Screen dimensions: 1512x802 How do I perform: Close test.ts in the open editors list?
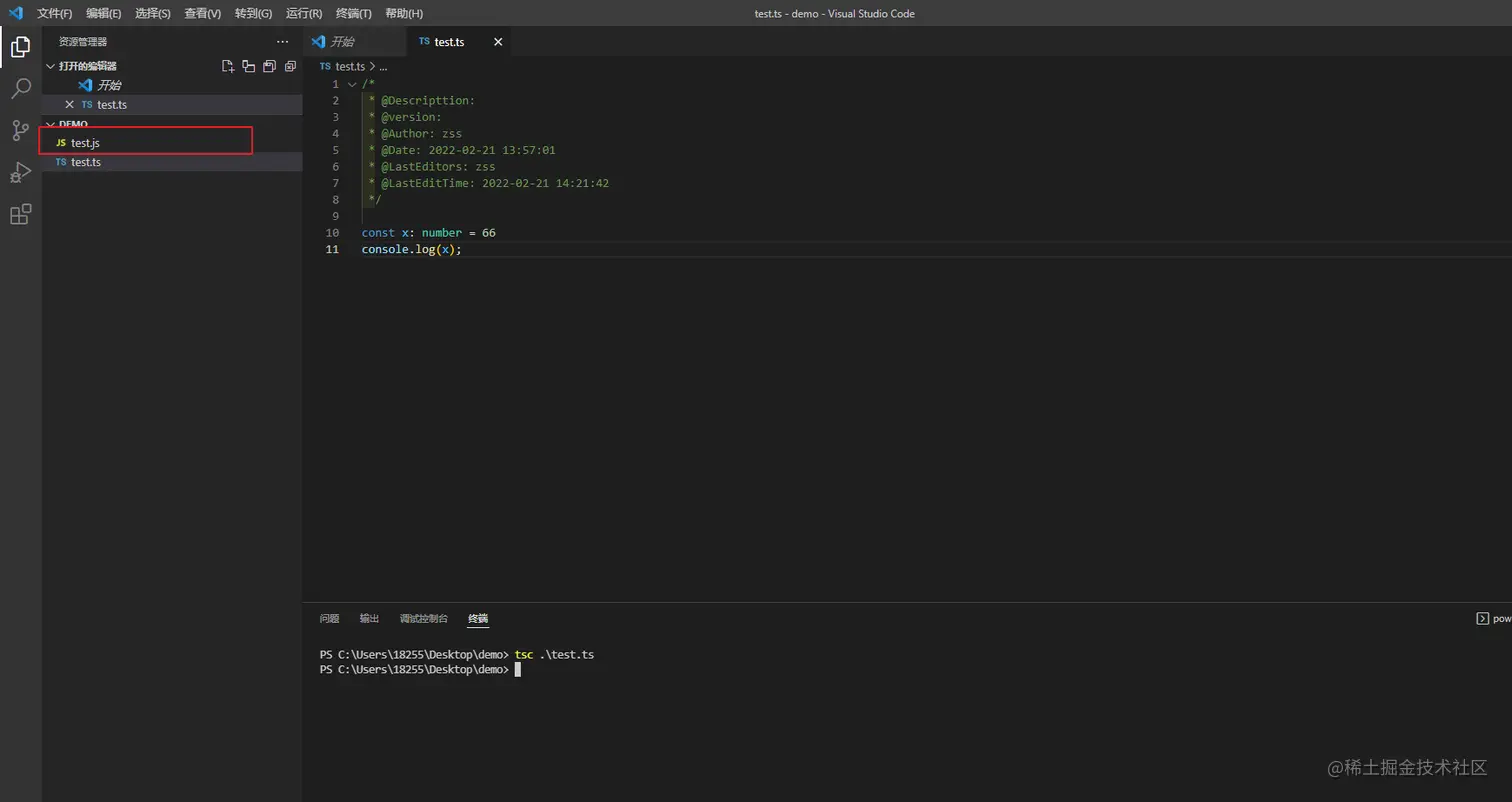tap(69, 104)
